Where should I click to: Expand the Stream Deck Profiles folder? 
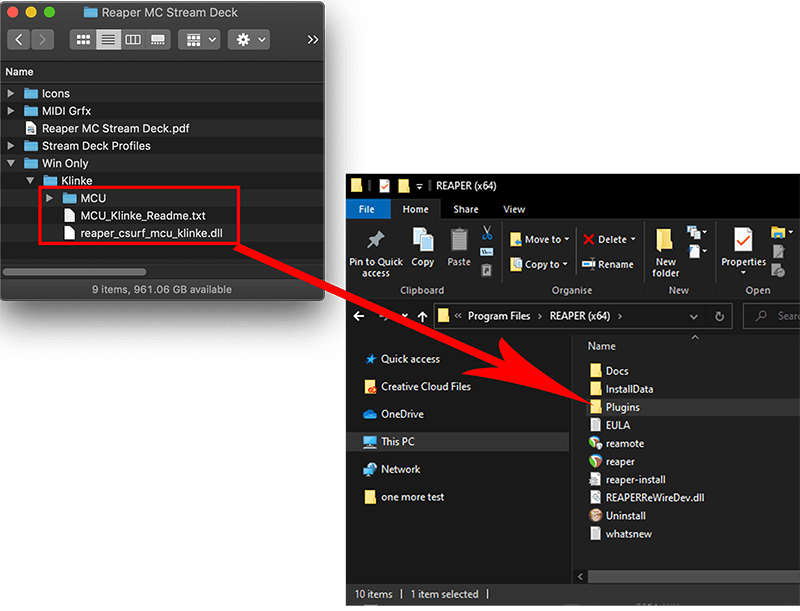(x=11, y=146)
